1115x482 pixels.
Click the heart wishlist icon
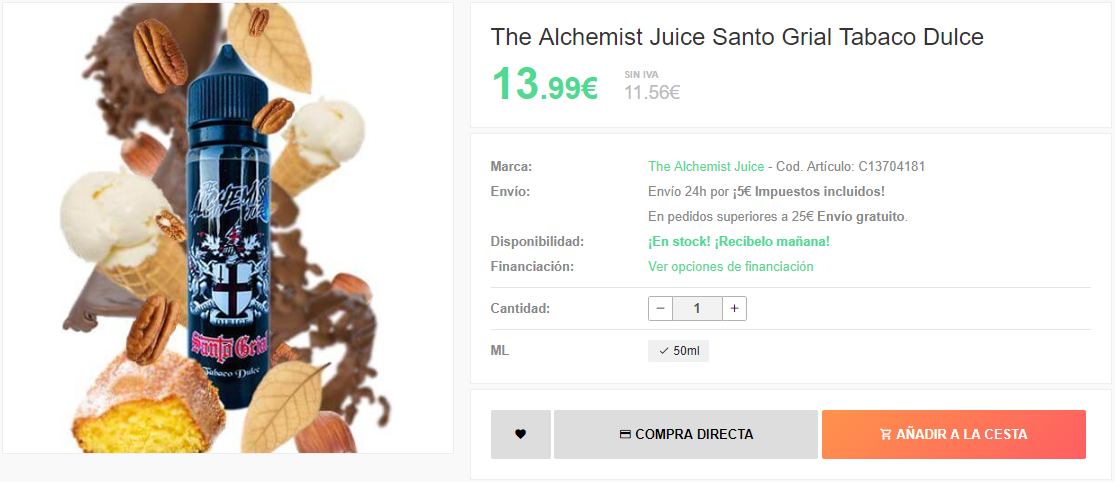pos(521,434)
